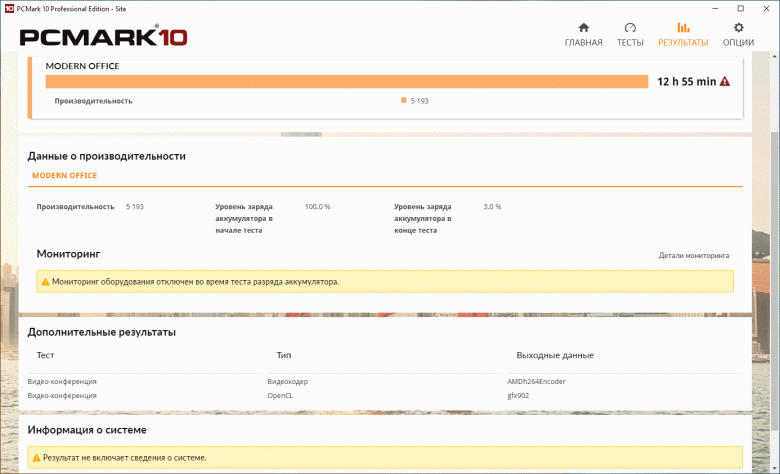Click the AMDh264Encoder cell
The height and width of the screenshot is (474, 780).
click(x=536, y=381)
